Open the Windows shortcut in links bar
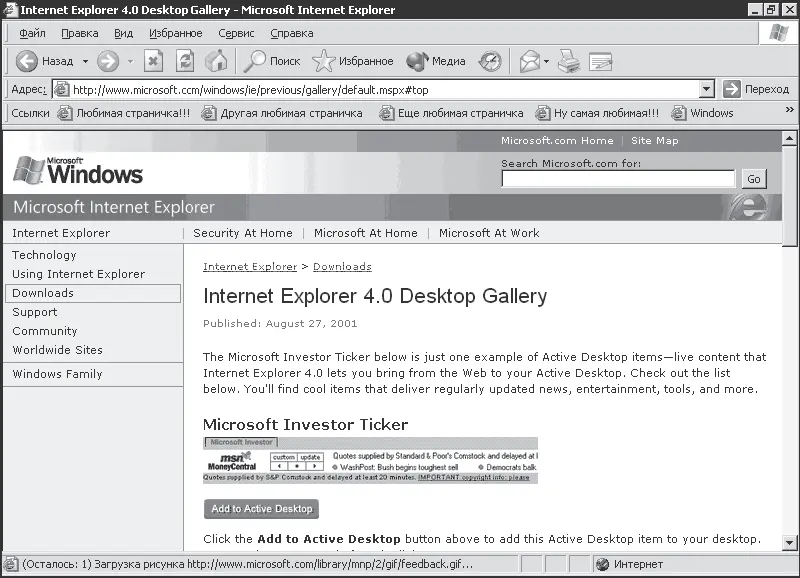The width and height of the screenshot is (800, 578). [702, 113]
